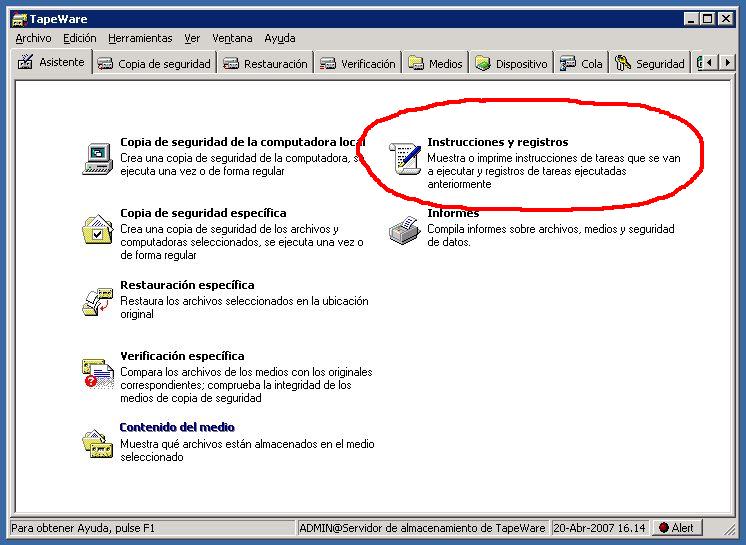The width and height of the screenshot is (746, 545).
Task: Click the Alert status bar entry
Action: (x=677, y=527)
